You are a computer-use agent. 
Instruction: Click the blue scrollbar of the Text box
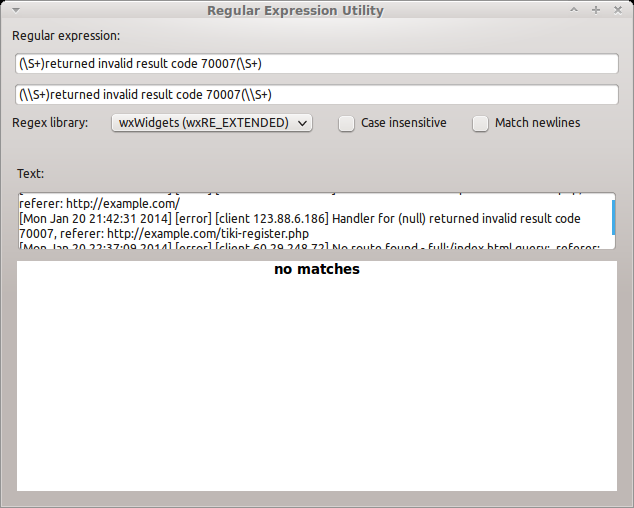tap(613, 217)
